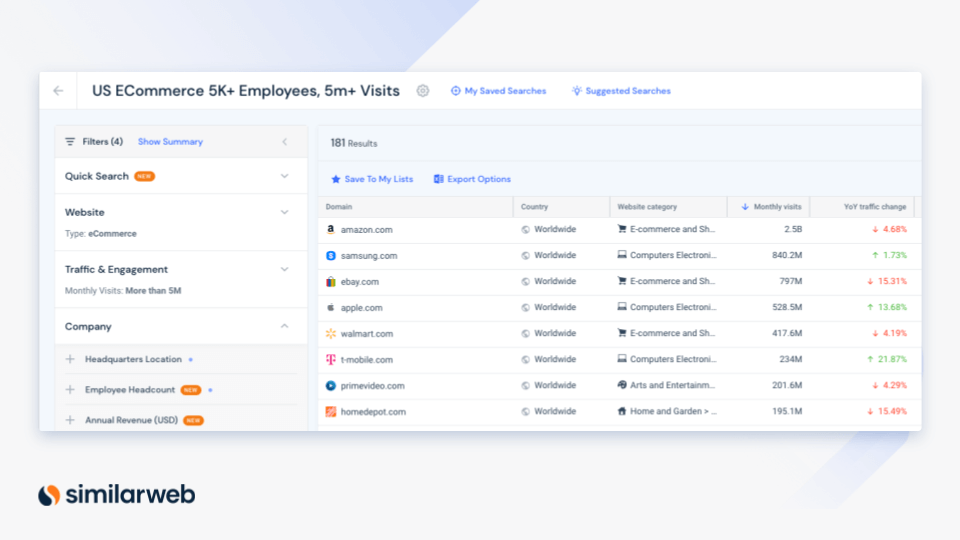Go back using the left arrow icon

pyautogui.click(x=58, y=91)
